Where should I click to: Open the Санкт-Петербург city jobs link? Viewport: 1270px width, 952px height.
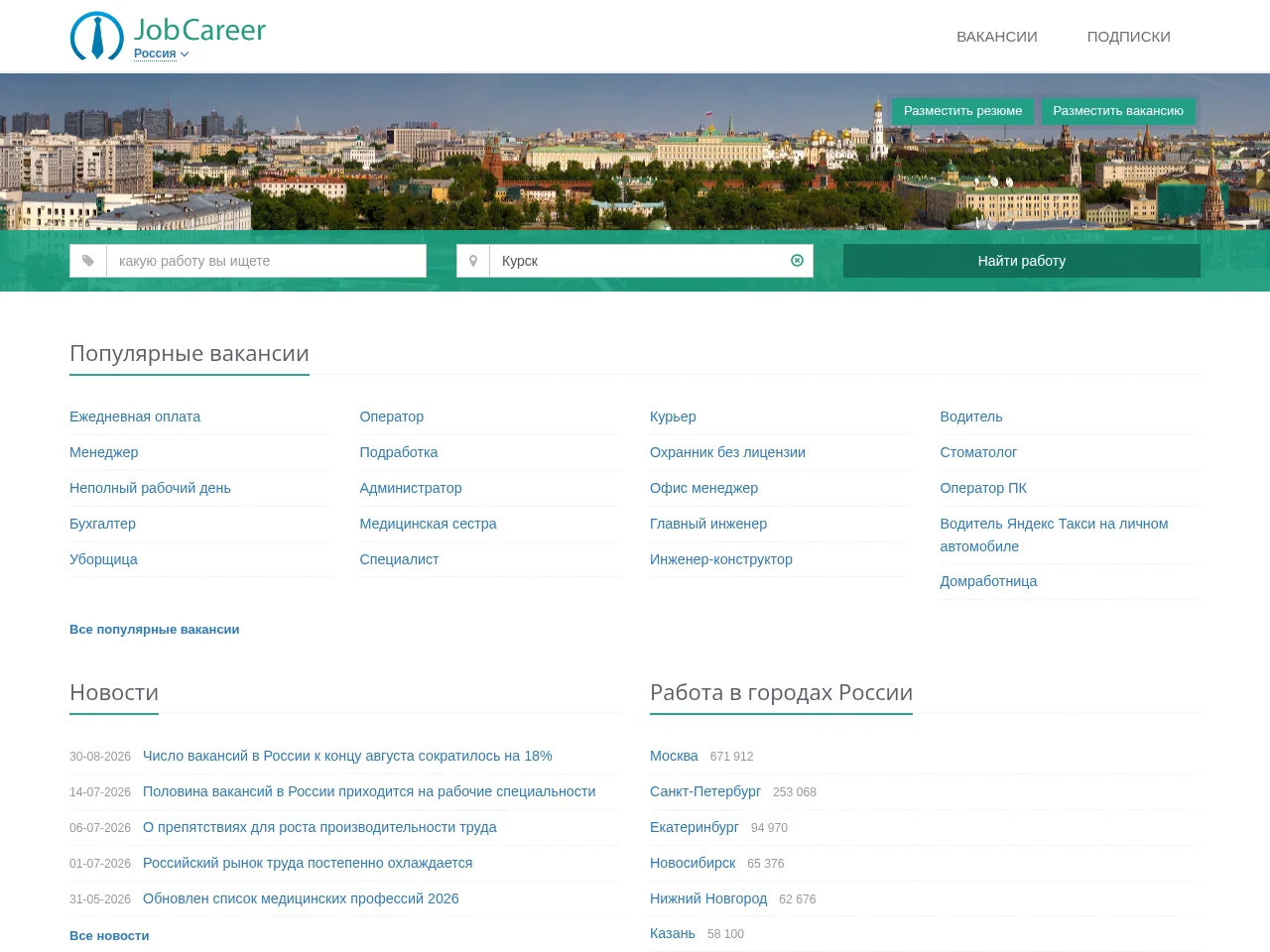(705, 791)
